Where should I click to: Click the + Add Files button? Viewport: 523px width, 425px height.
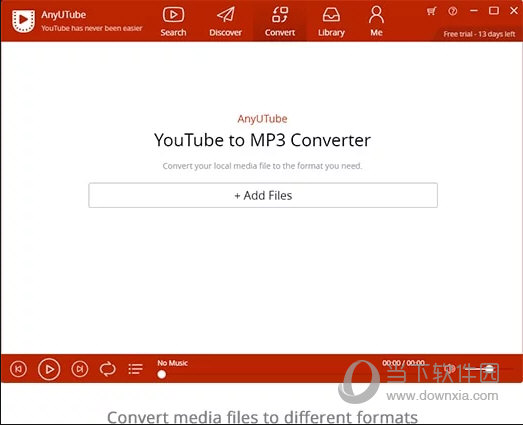263,195
